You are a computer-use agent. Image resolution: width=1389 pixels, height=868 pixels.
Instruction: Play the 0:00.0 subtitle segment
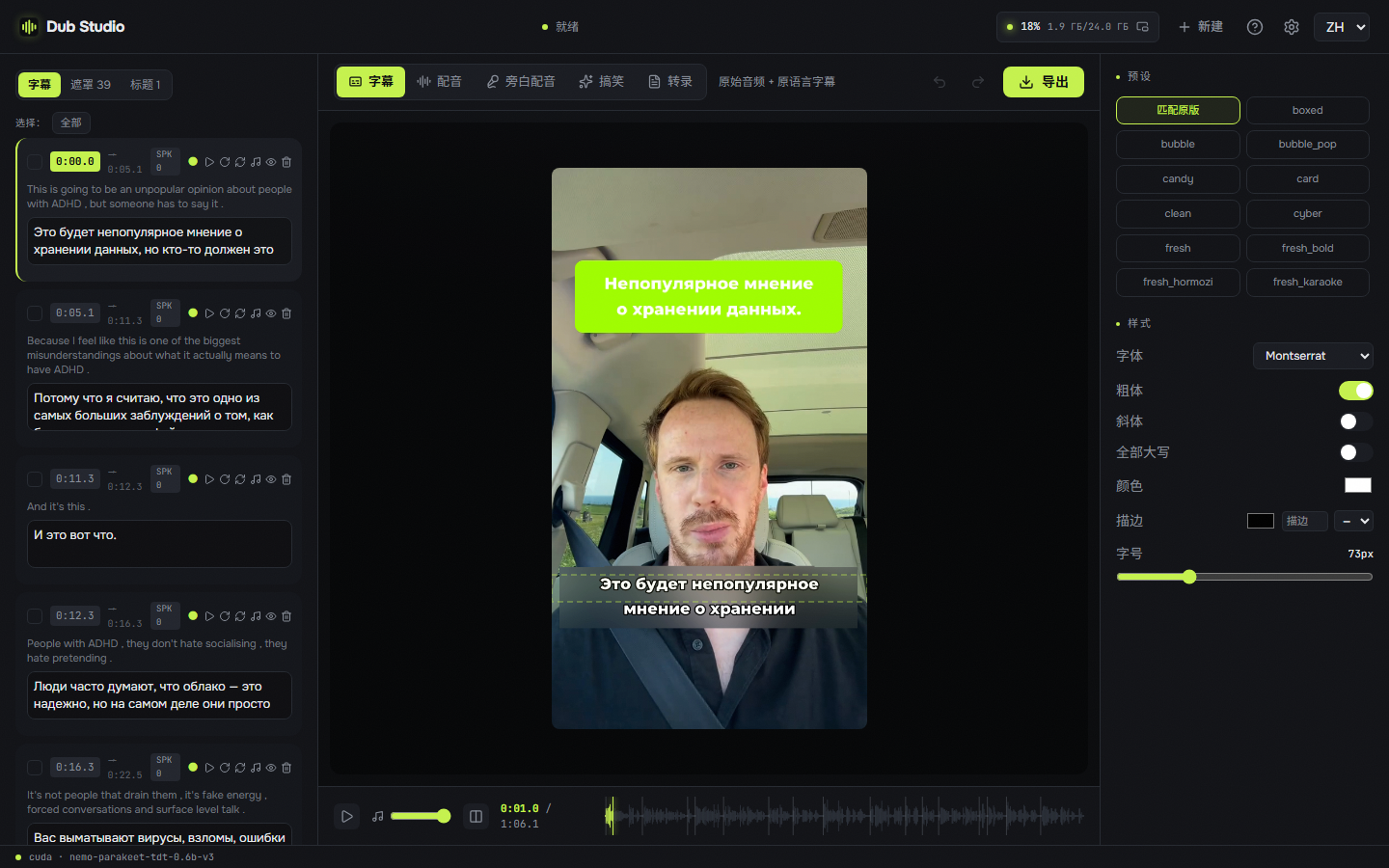209,162
